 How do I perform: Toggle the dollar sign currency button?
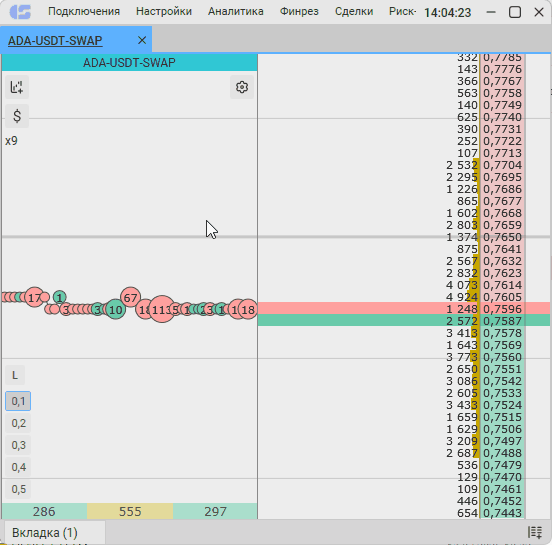(17, 116)
